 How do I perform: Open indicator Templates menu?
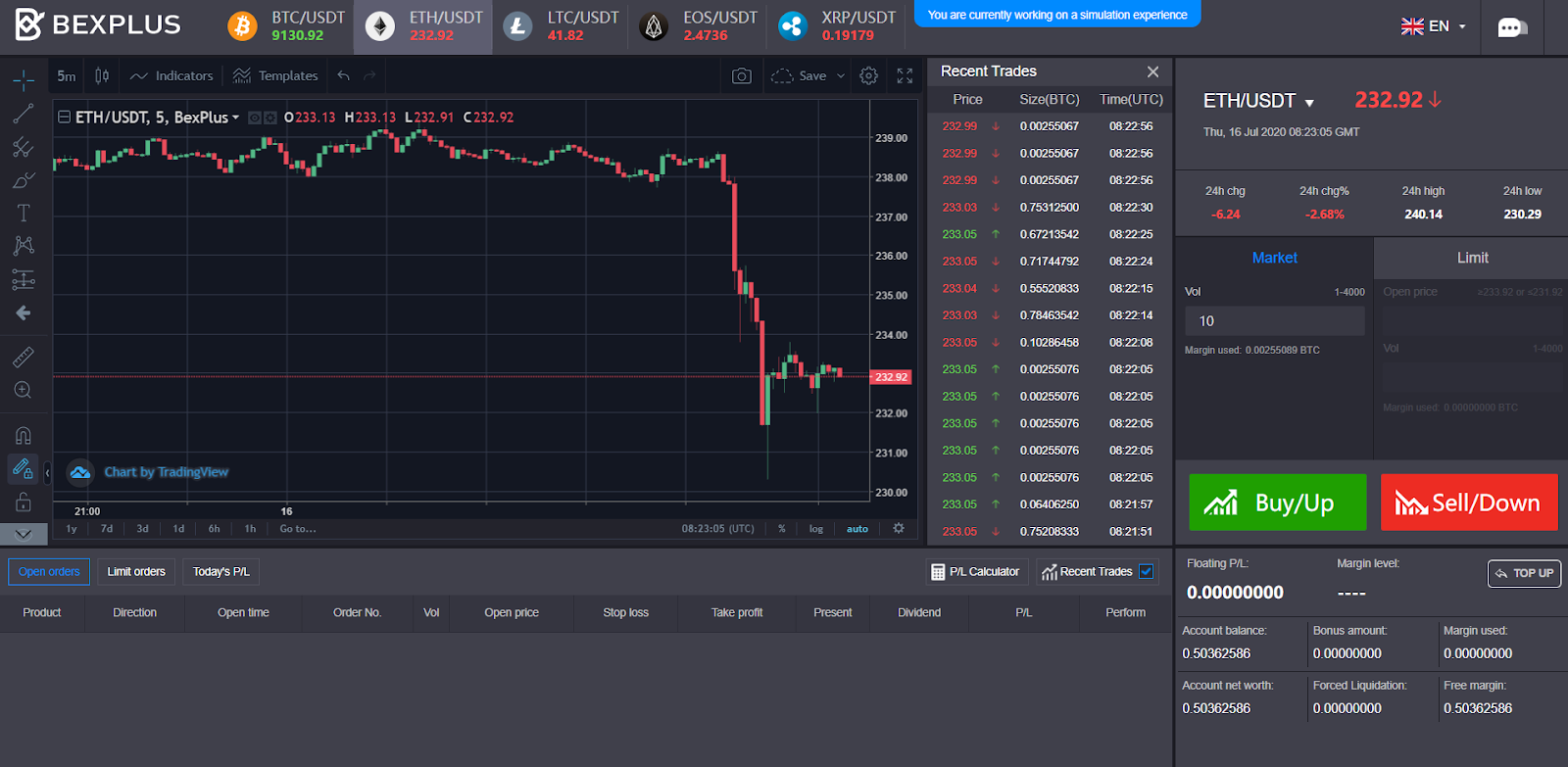point(275,75)
